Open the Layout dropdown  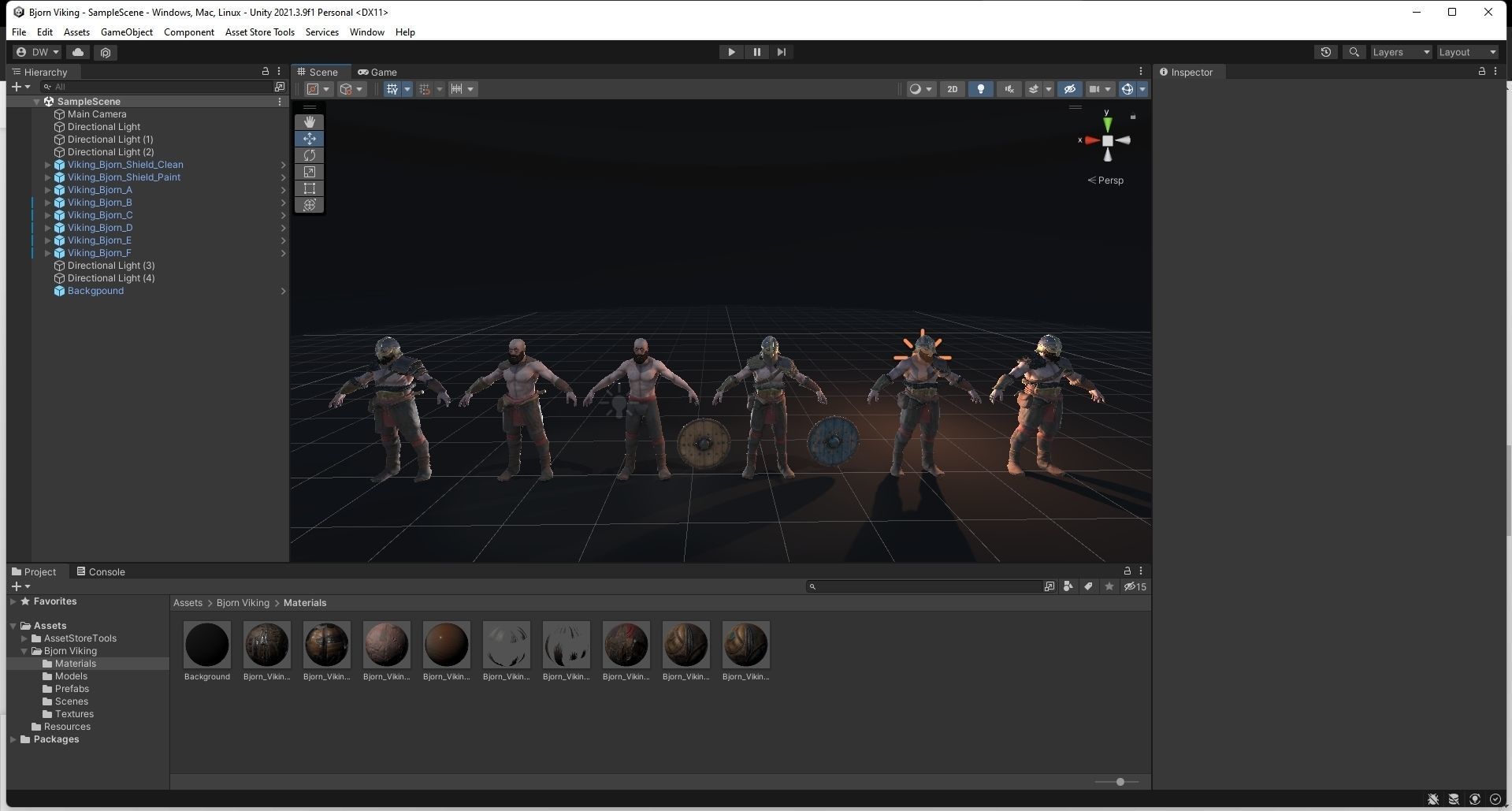click(x=1467, y=52)
